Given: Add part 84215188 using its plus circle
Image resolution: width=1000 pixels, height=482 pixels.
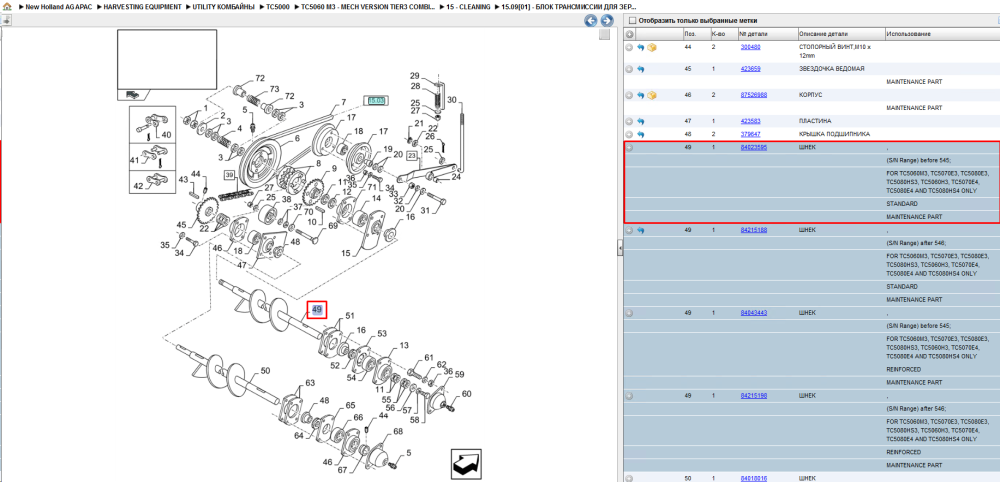Looking at the screenshot, I should 629,230.
